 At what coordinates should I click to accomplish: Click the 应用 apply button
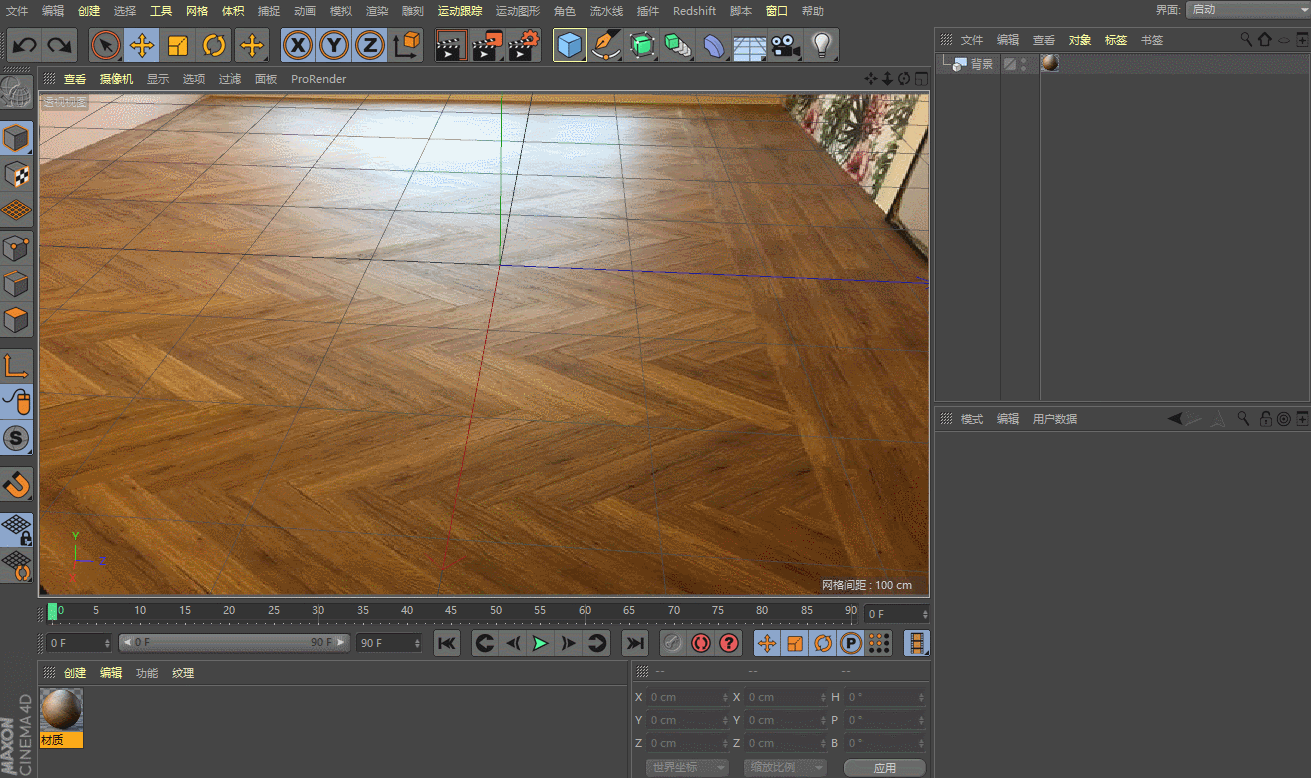tap(884, 768)
